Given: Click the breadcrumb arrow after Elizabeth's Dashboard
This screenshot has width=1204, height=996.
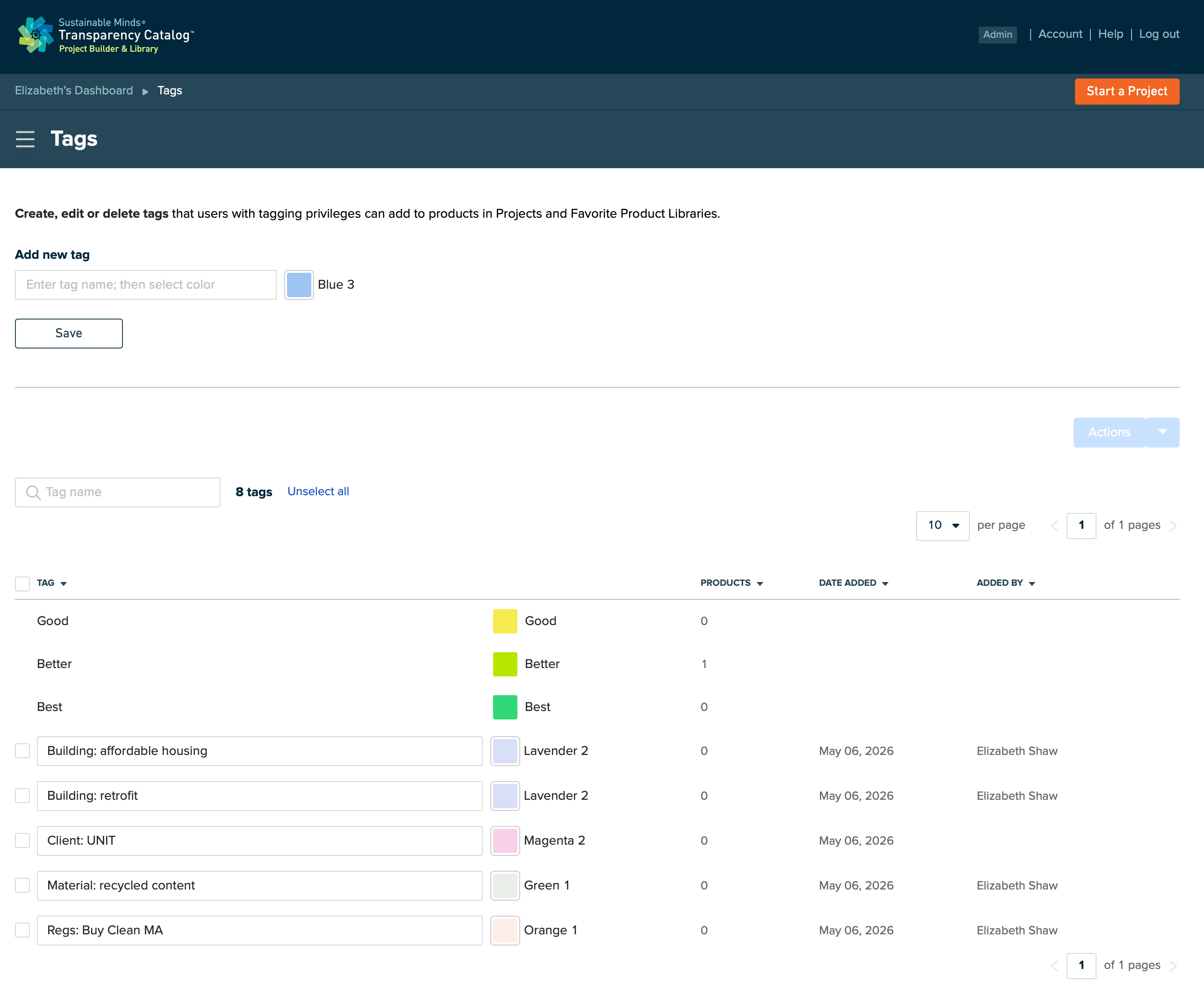Looking at the screenshot, I should coord(145,91).
